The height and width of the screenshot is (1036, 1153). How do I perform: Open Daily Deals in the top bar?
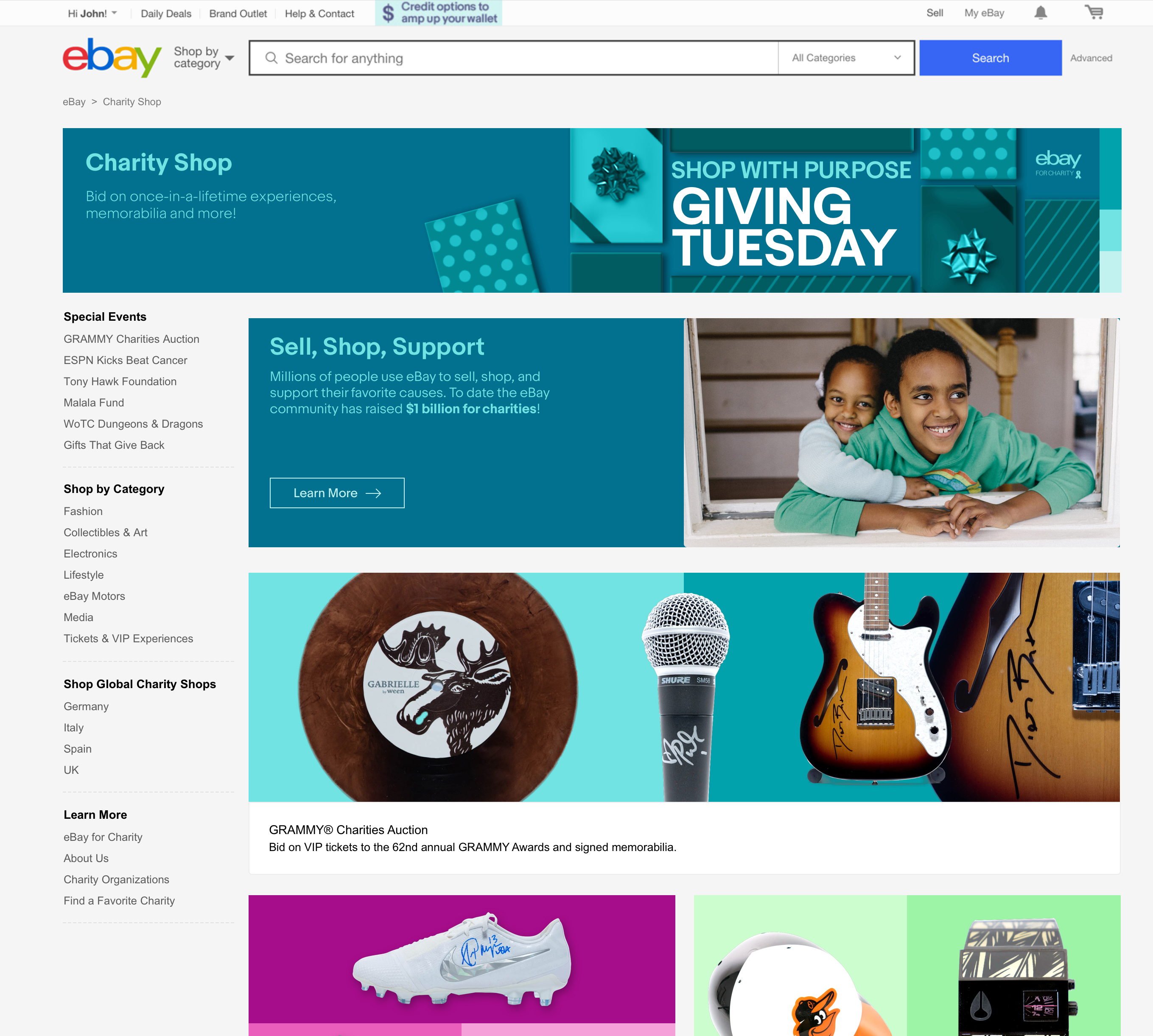click(165, 14)
